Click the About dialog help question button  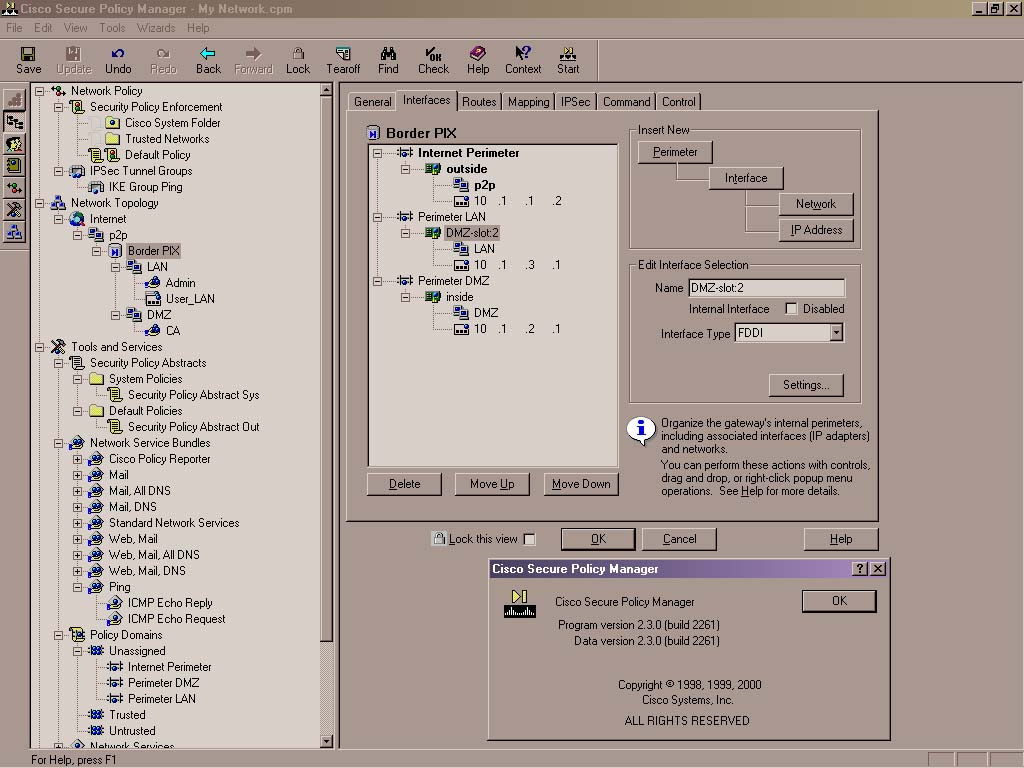[x=860, y=569]
